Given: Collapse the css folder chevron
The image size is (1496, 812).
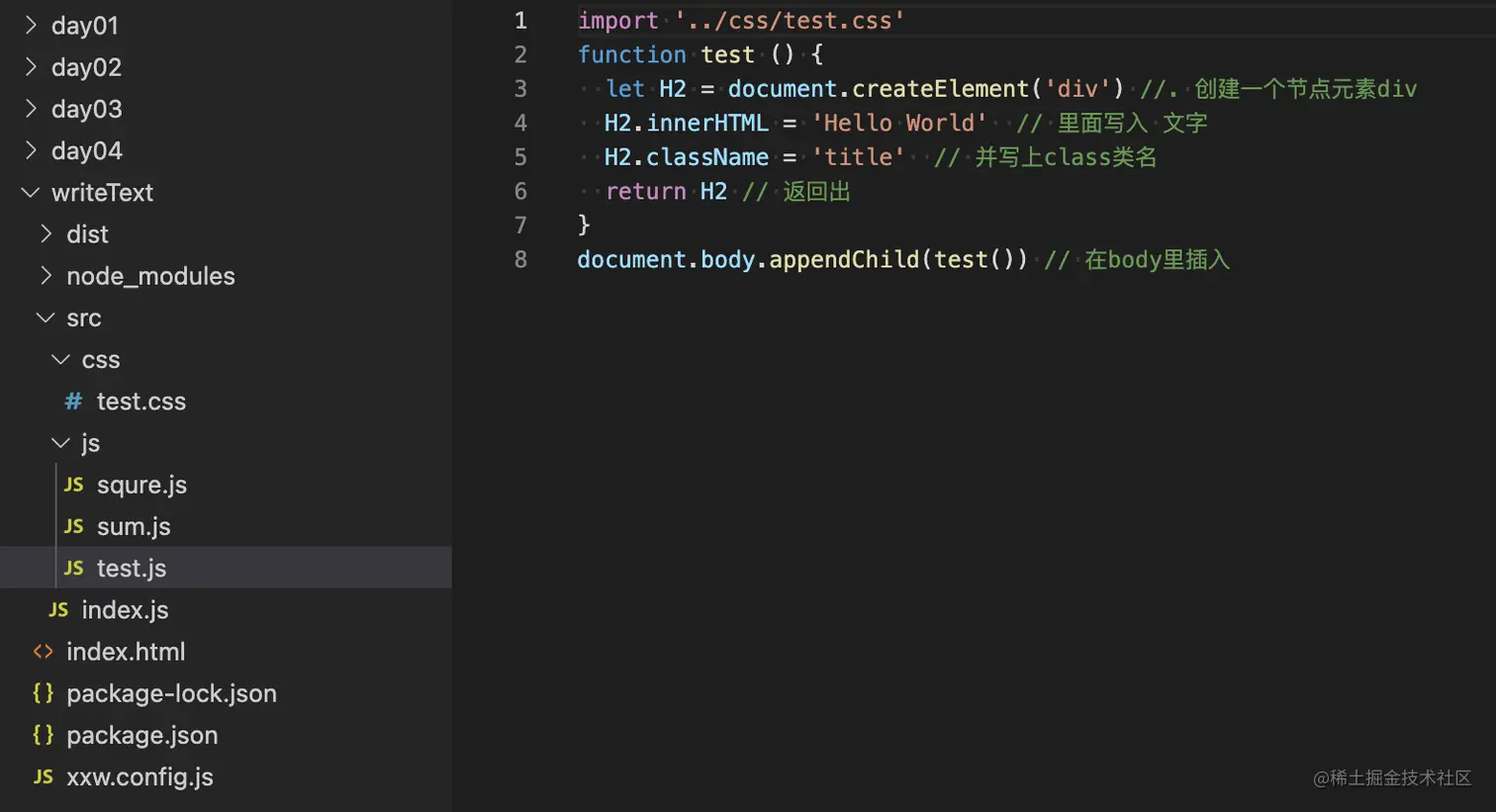Looking at the screenshot, I should tap(60, 359).
